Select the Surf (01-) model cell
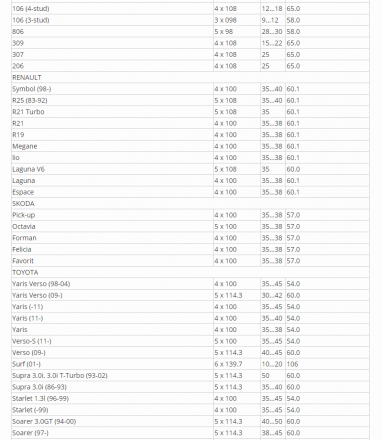 (x=112, y=364)
